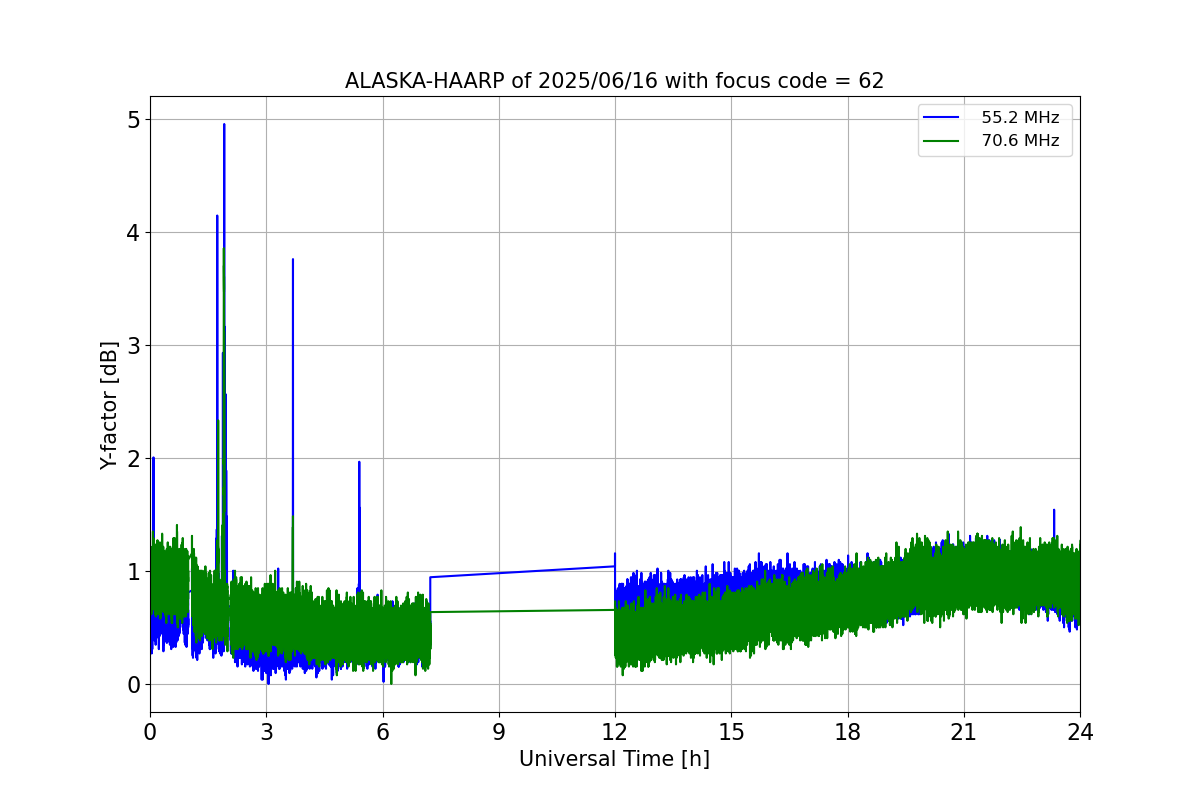The width and height of the screenshot is (1200, 800).
Task: Click y-axis tick label 5
Action: coord(133,119)
